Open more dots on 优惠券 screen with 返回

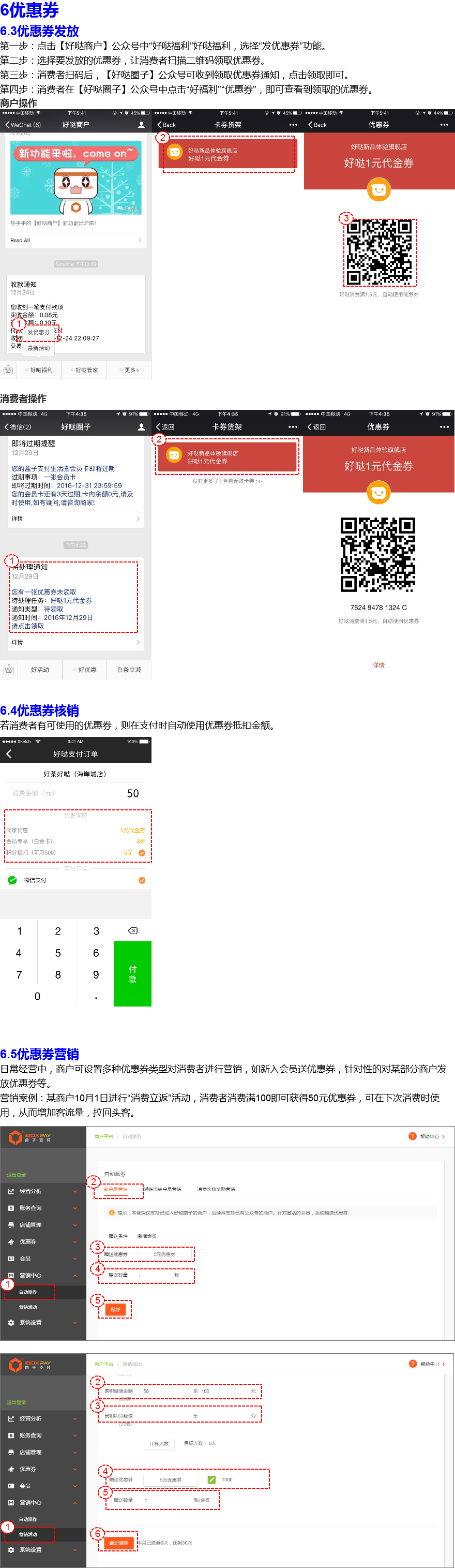444,427
